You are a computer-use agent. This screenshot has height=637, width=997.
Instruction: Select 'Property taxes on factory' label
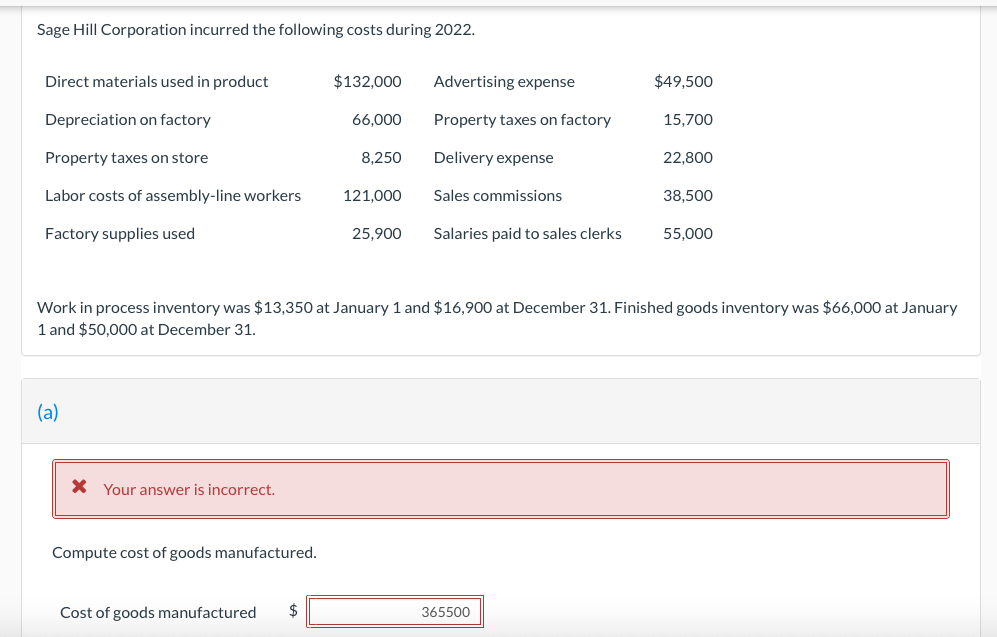pos(522,120)
